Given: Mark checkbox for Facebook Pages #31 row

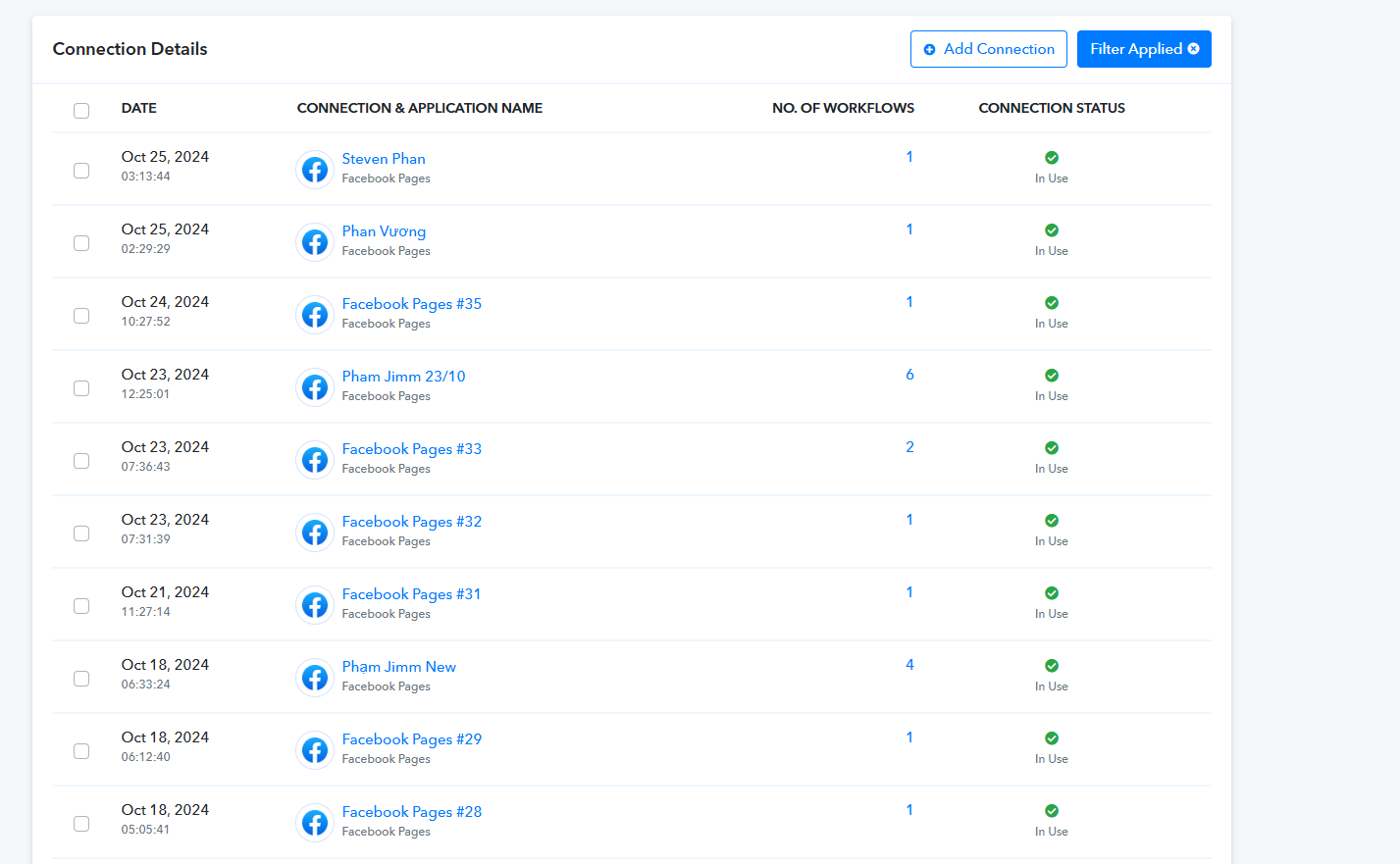Looking at the screenshot, I should tap(81, 606).
